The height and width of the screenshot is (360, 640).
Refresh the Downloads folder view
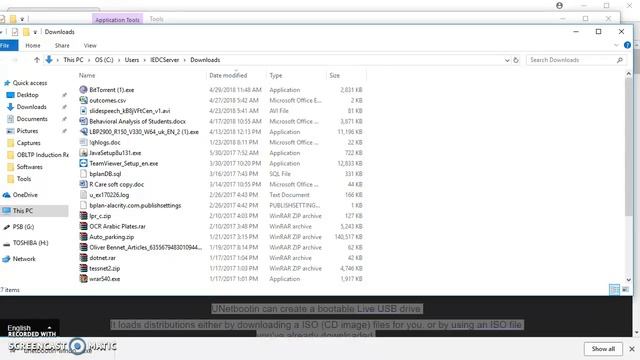pos(516,60)
